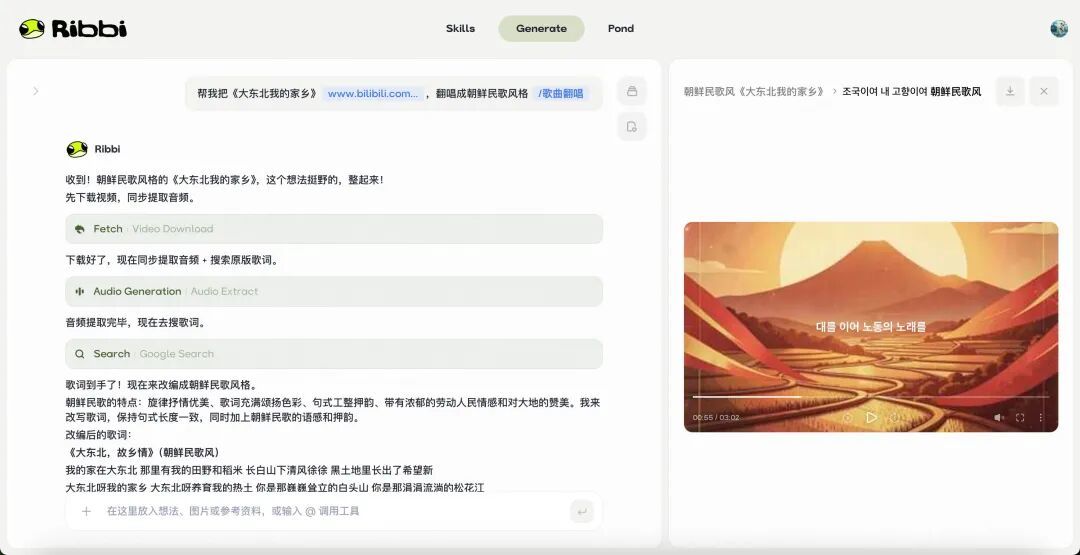Viewport: 1080px width, 555px height.
Task: Click the text 《大东北，故乡情》(朝鲜民歌风)
Action: 143,452
